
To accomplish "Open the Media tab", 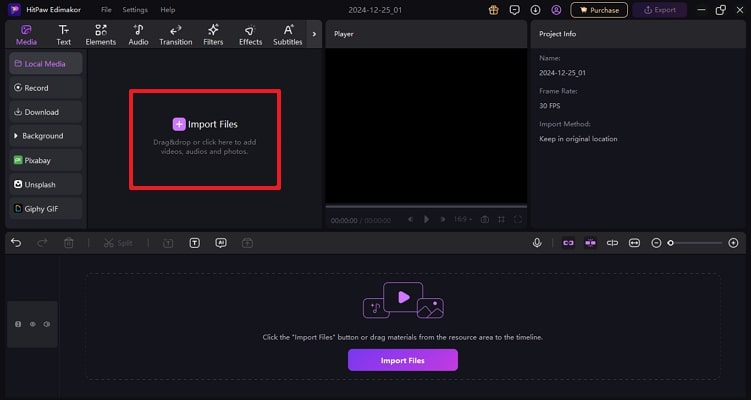I will [x=26, y=35].
